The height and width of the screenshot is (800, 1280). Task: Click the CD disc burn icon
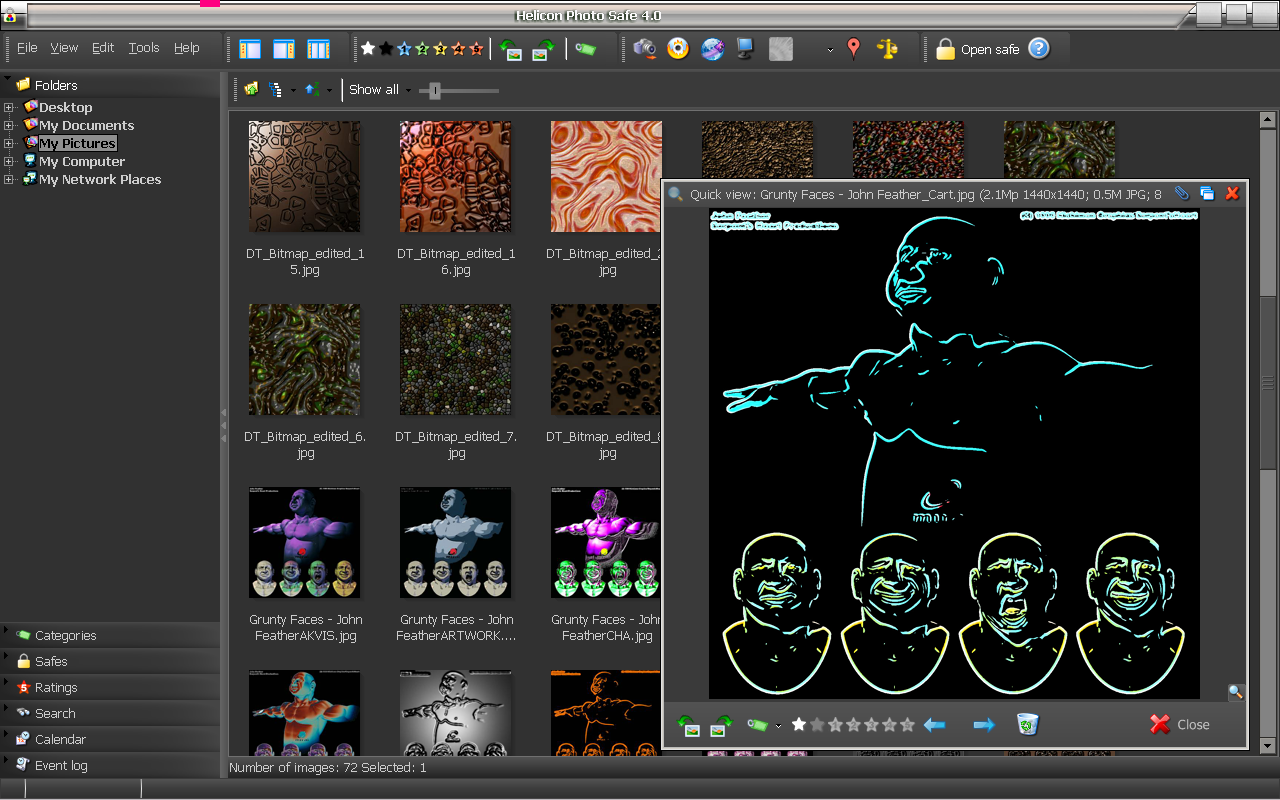(678, 48)
